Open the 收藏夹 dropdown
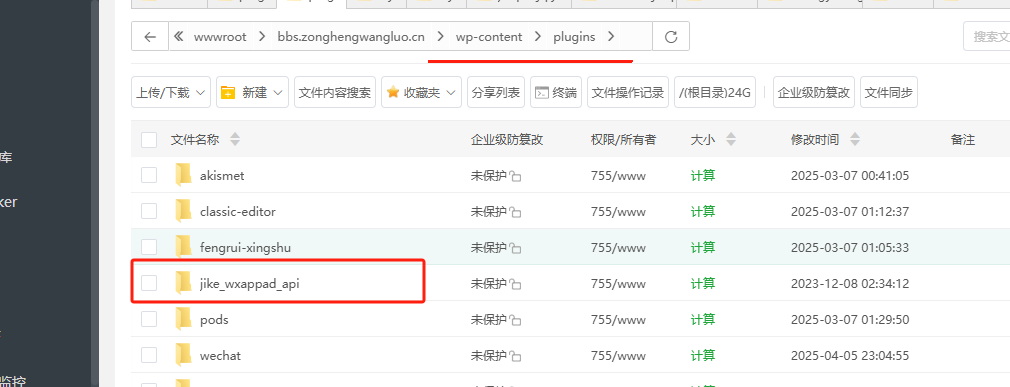This screenshot has height=387, width=1010. point(421,93)
